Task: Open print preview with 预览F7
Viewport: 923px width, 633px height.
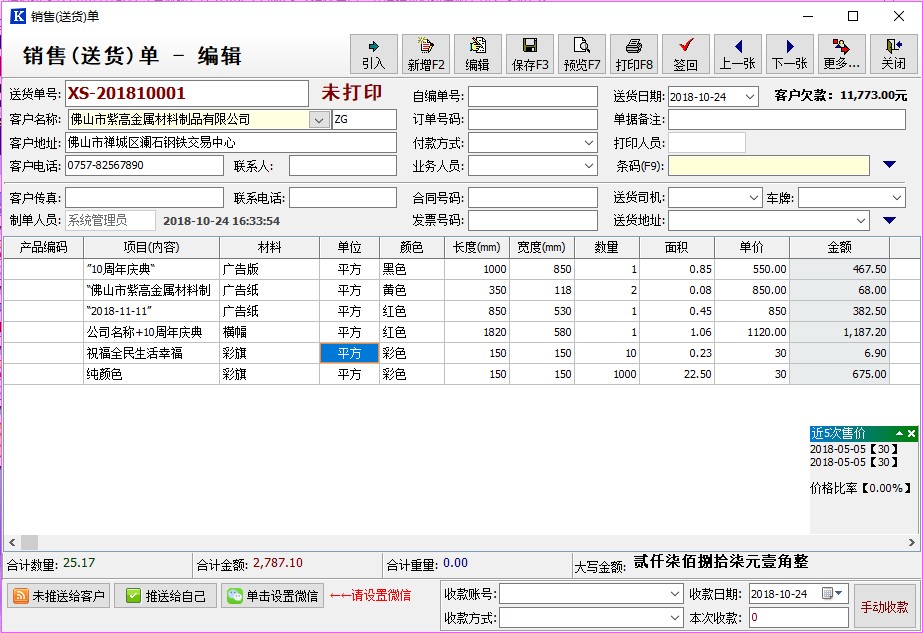Action: 582,54
